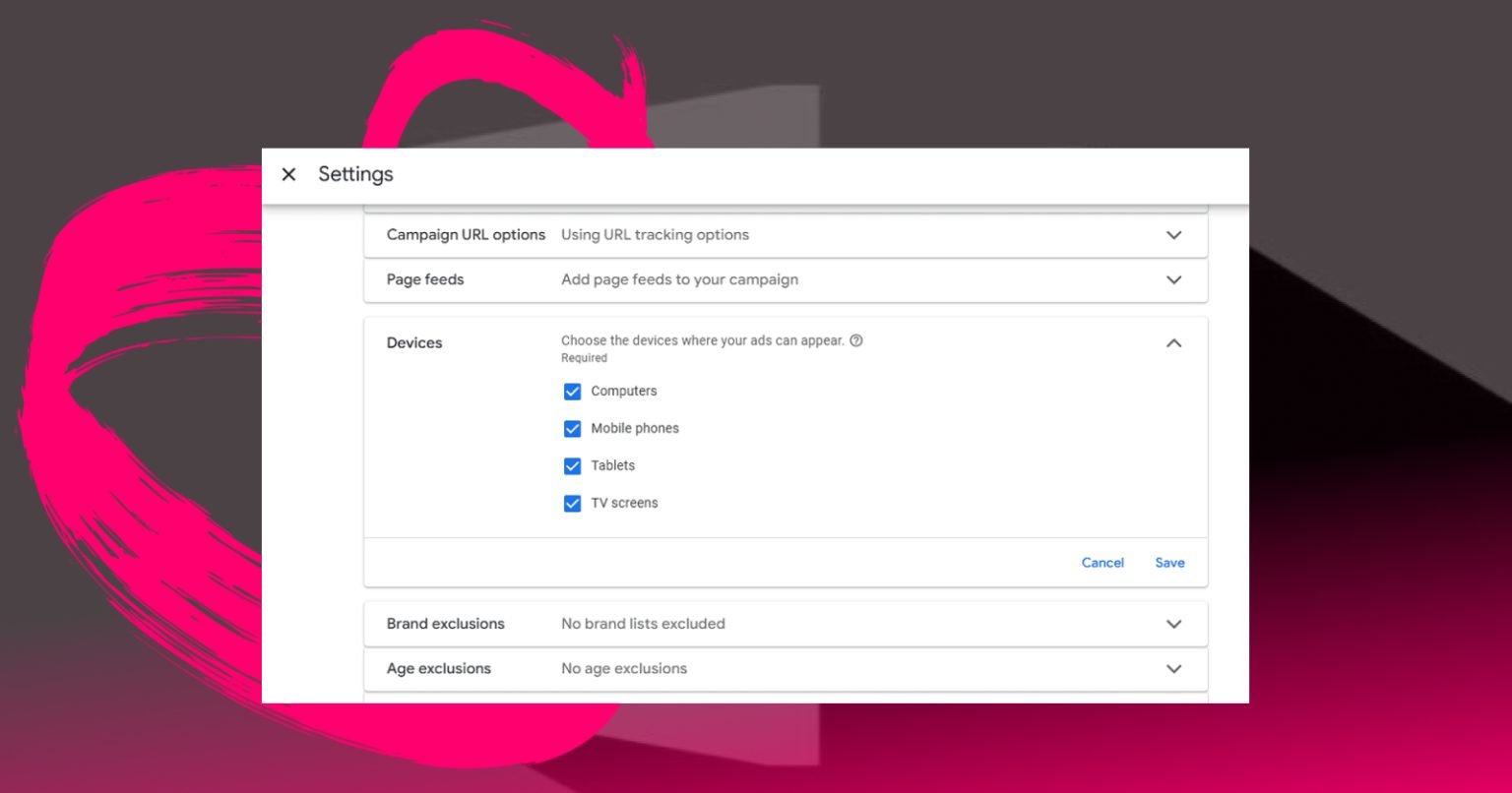The width and height of the screenshot is (1512, 793).
Task: Toggle the Tablets checkbox
Action: coord(572,466)
